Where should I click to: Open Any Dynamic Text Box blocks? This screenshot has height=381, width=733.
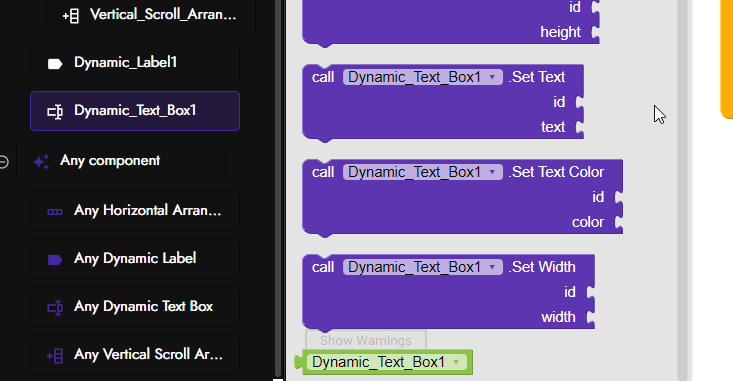[x=135, y=307]
